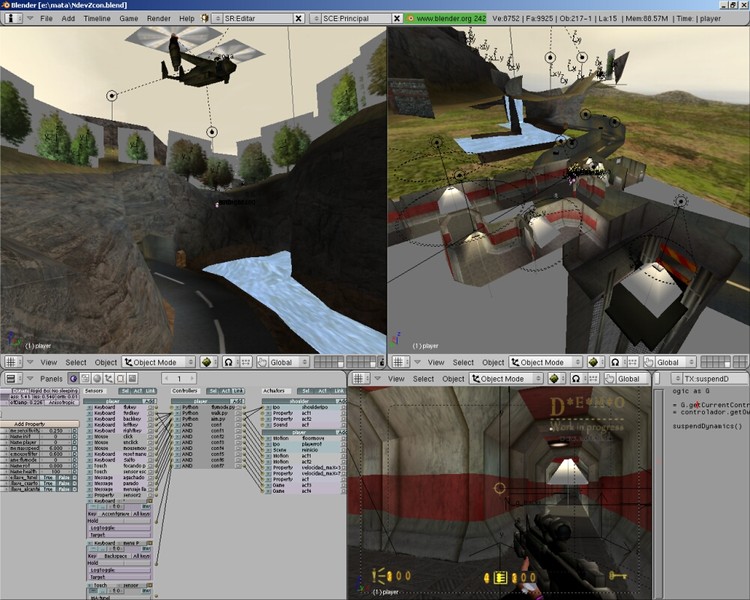Open Select menu in top-right 3D view
750x600 pixels.
[x=463, y=362]
